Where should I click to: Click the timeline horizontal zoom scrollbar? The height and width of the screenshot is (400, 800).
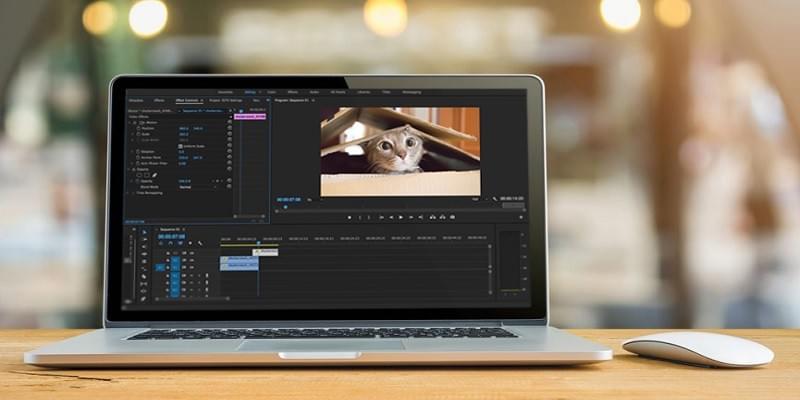point(192,298)
